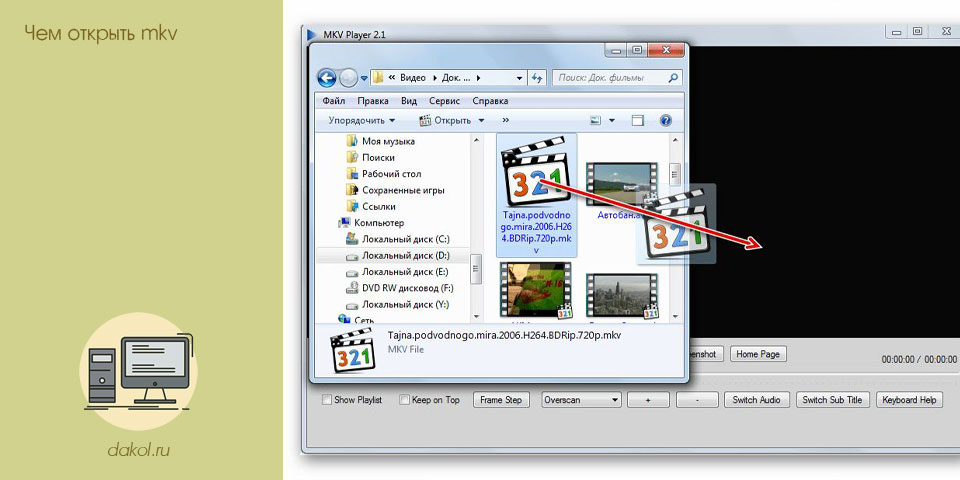This screenshot has height=480, width=960.
Task: Select Поиски folder in the tree
Action: (x=378, y=157)
